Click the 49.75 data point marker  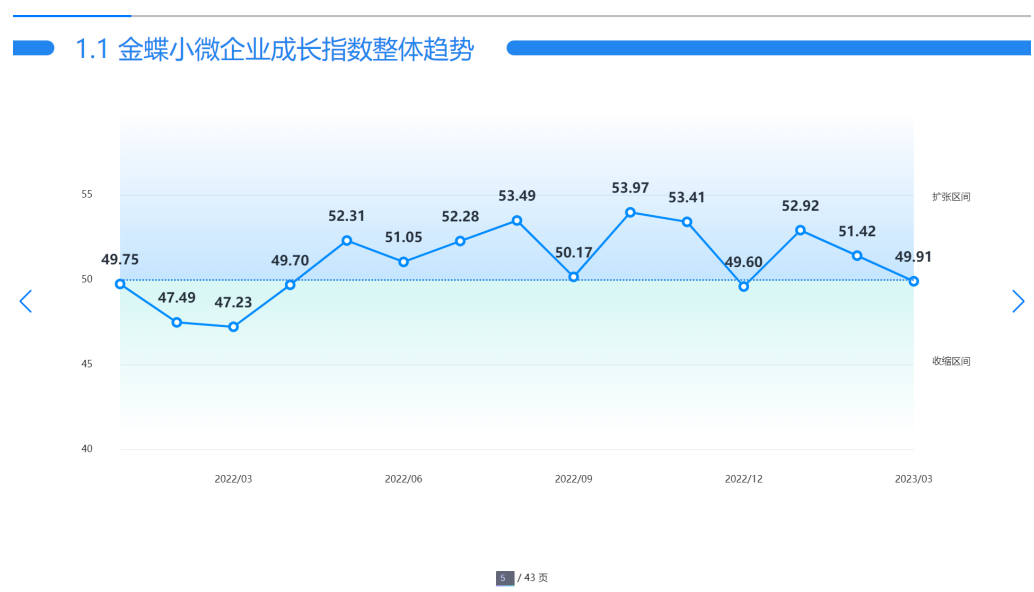click(x=120, y=284)
